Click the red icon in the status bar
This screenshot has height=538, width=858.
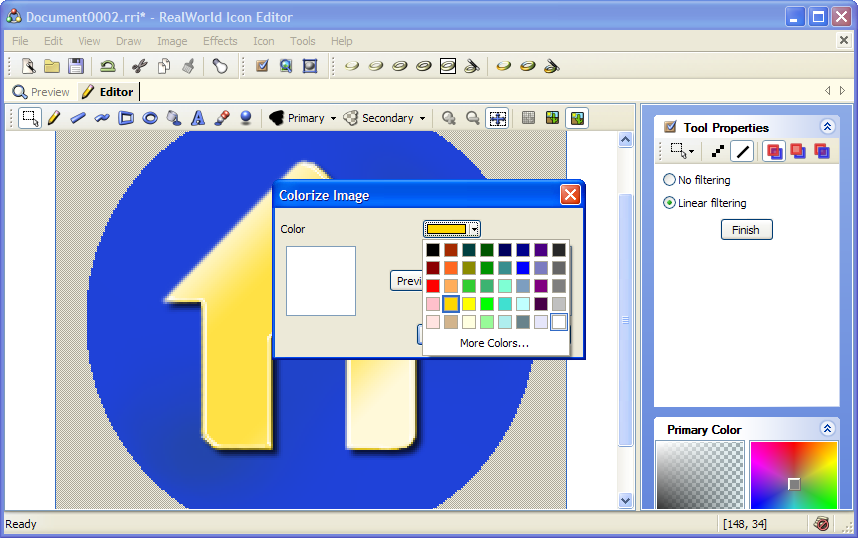click(x=821, y=523)
